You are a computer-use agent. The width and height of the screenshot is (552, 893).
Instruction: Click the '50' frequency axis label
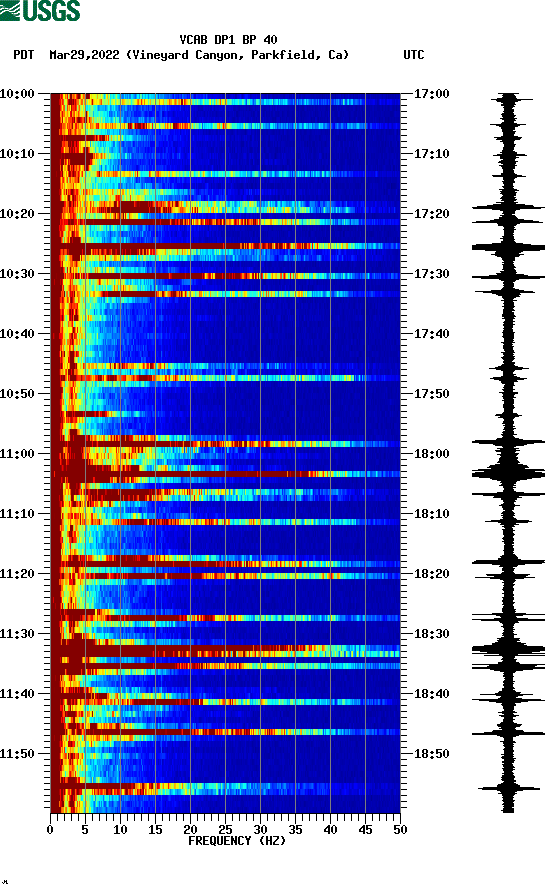click(400, 830)
